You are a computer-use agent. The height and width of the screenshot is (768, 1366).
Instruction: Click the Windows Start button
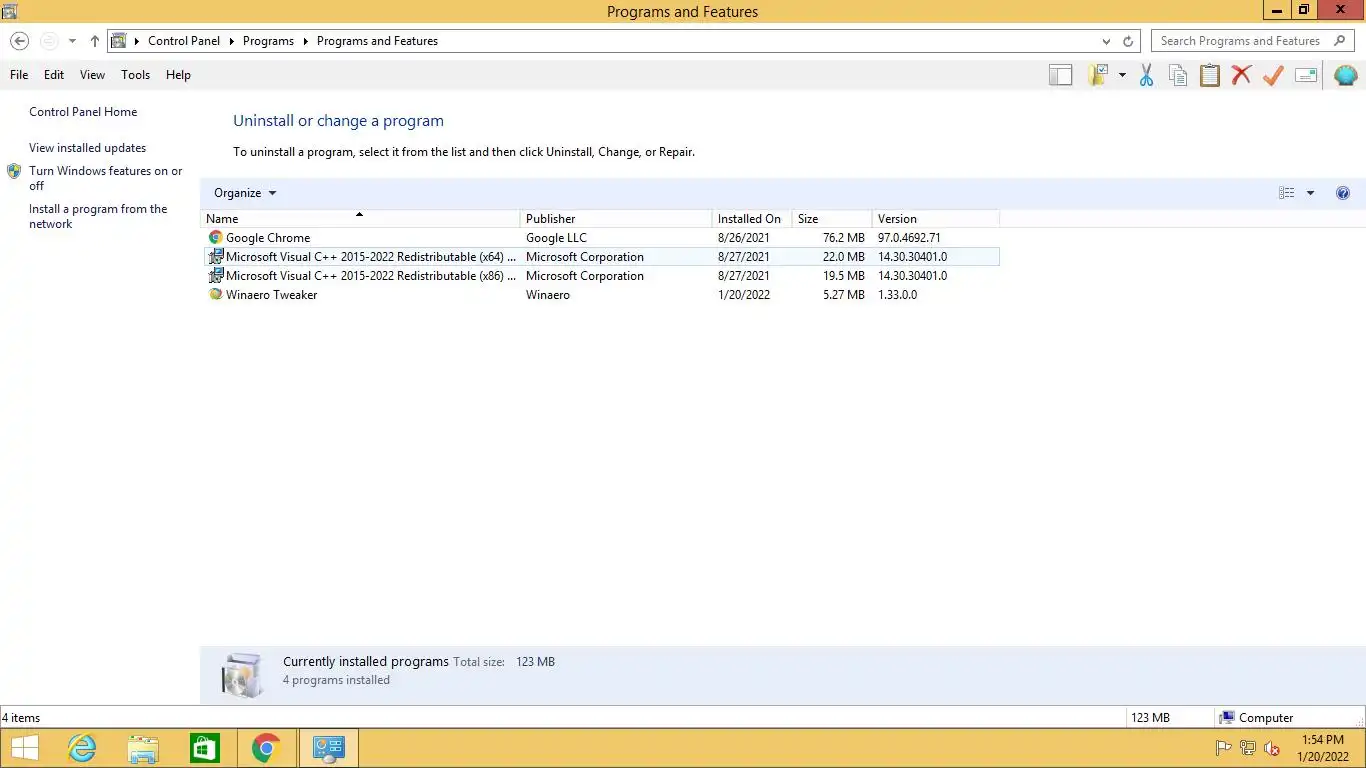(x=24, y=748)
